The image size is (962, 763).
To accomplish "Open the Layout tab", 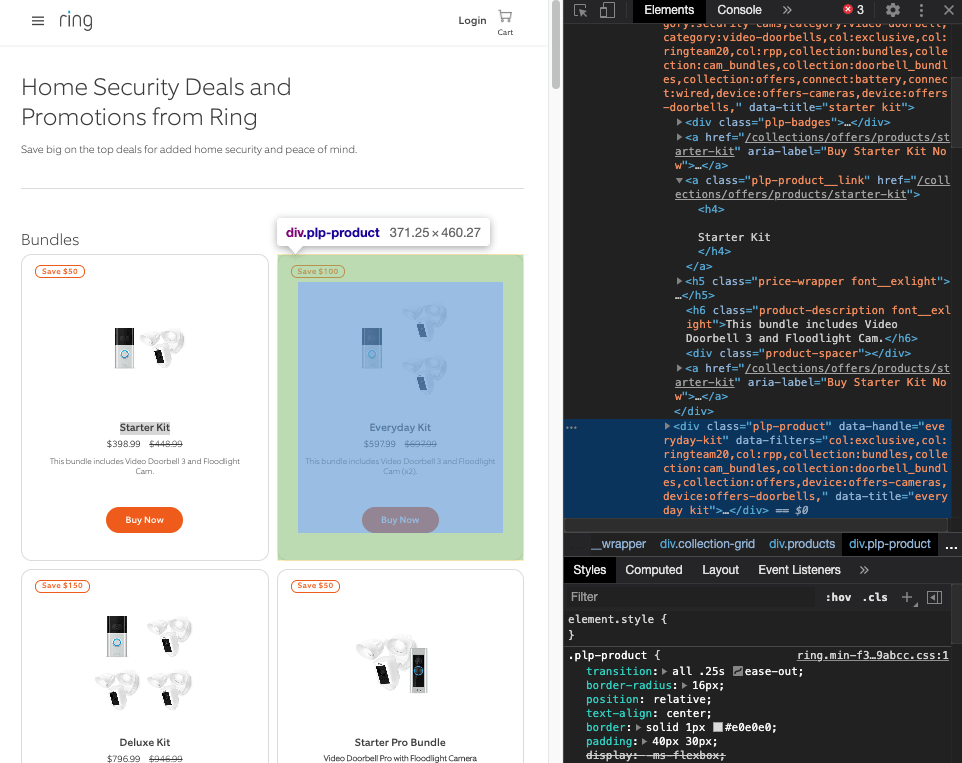I will point(720,570).
